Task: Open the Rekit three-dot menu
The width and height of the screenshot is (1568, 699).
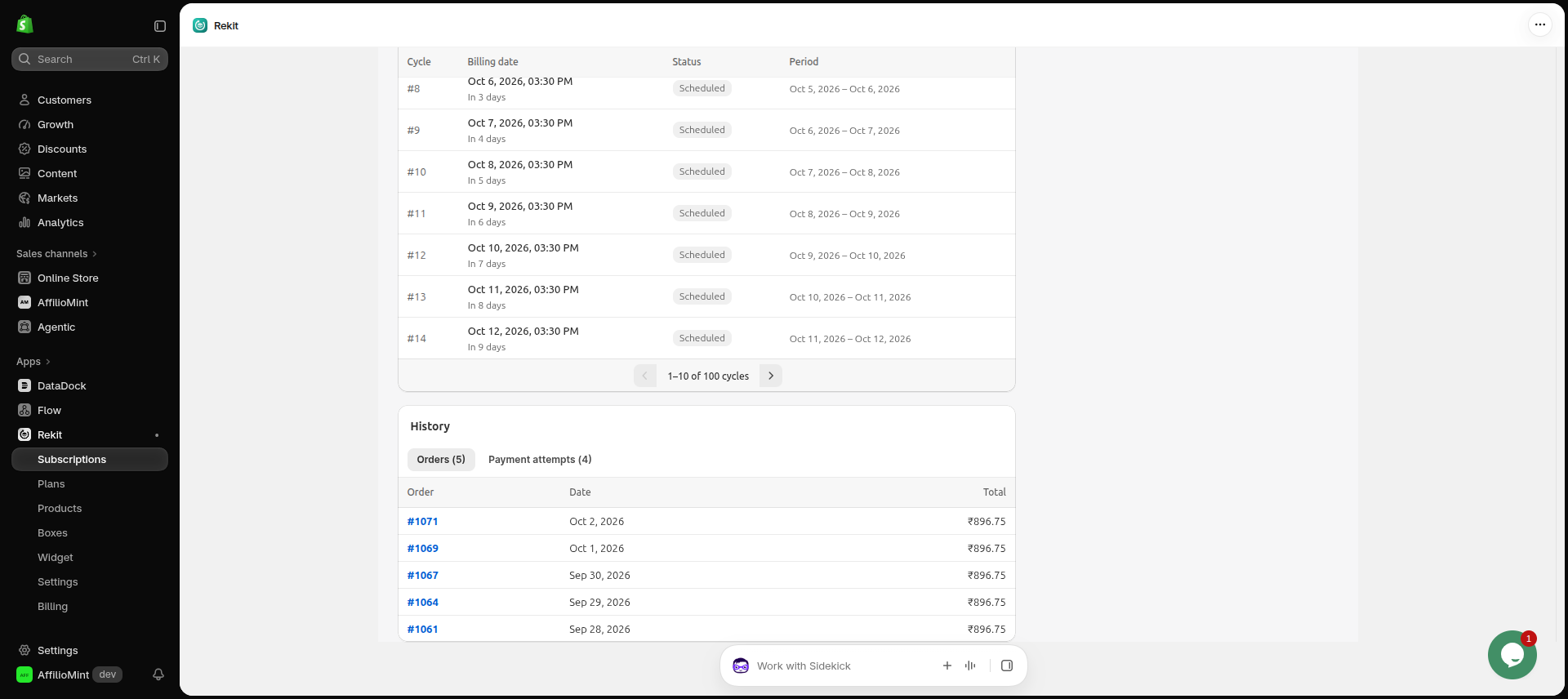Action: tap(1539, 24)
